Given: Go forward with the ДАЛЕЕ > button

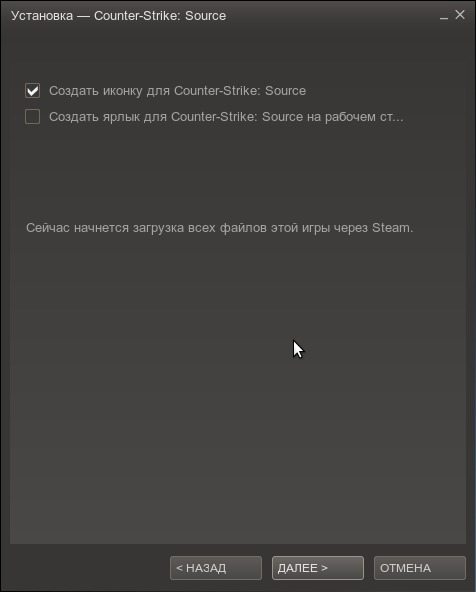Looking at the screenshot, I should click(318, 568).
